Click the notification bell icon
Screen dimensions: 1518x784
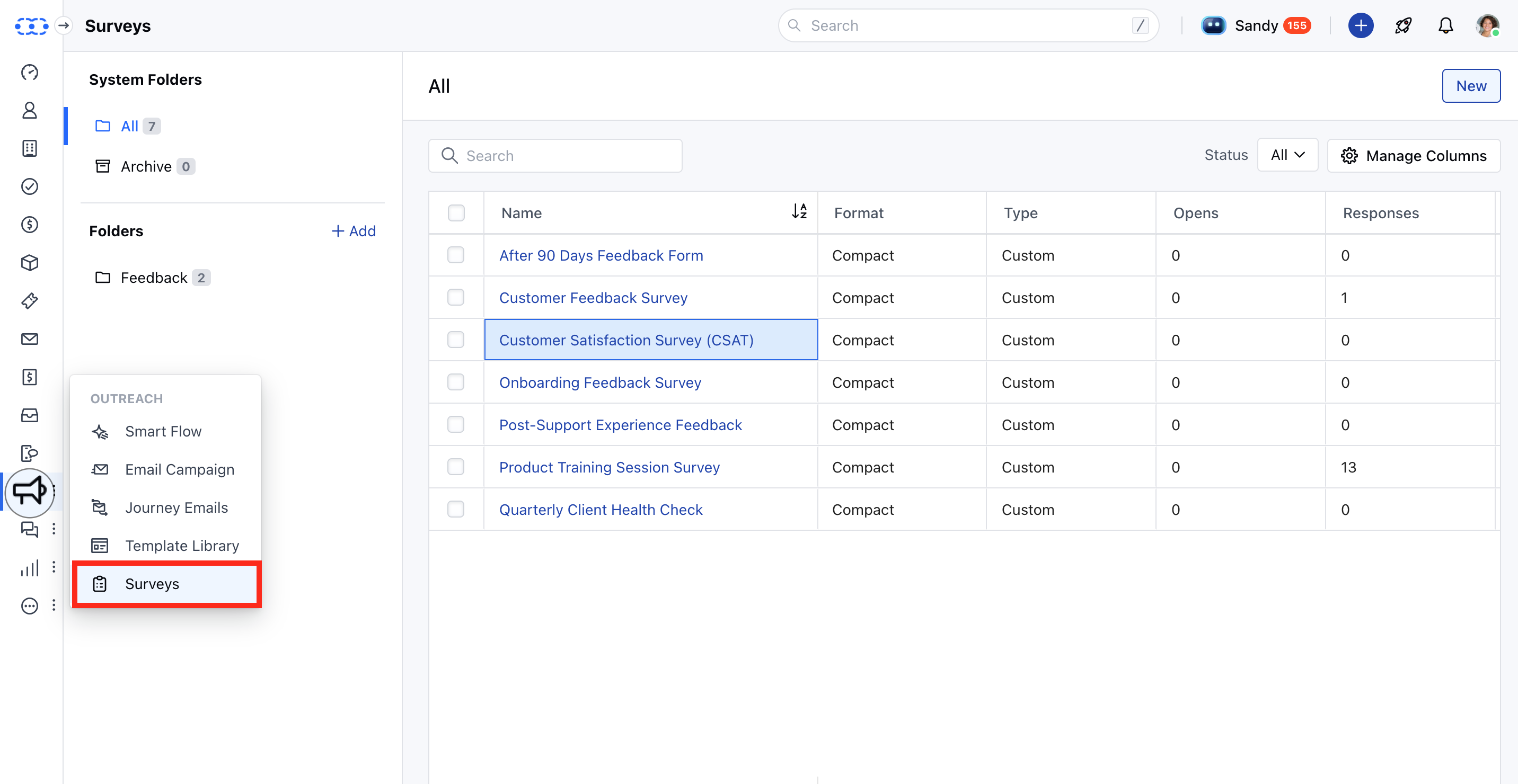1445,25
